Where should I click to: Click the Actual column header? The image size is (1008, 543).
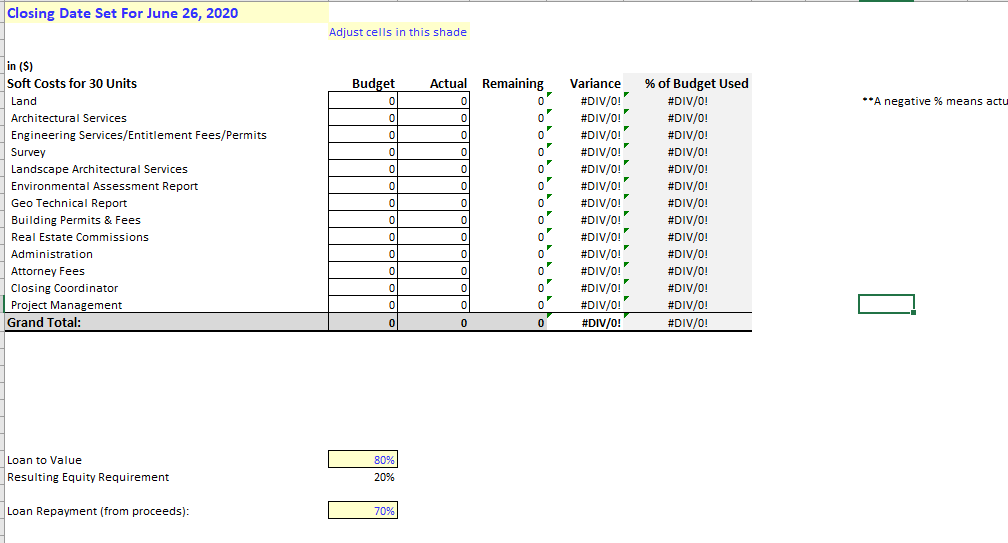tap(448, 84)
